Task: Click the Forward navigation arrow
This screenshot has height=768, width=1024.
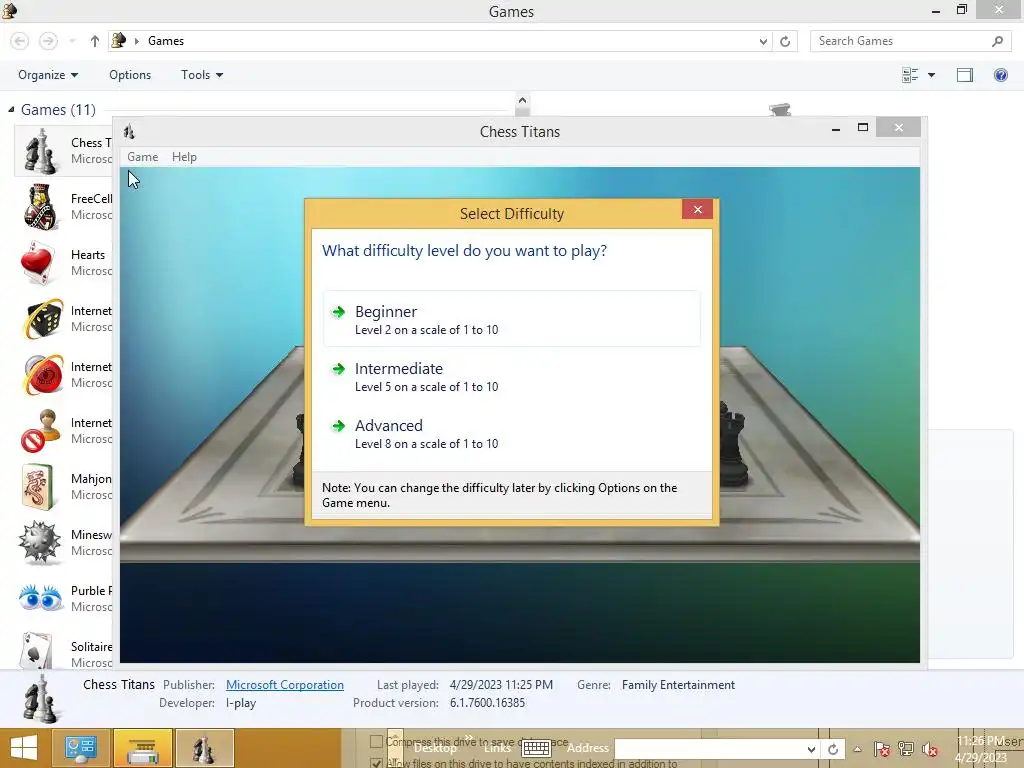Action: coord(48,41)
